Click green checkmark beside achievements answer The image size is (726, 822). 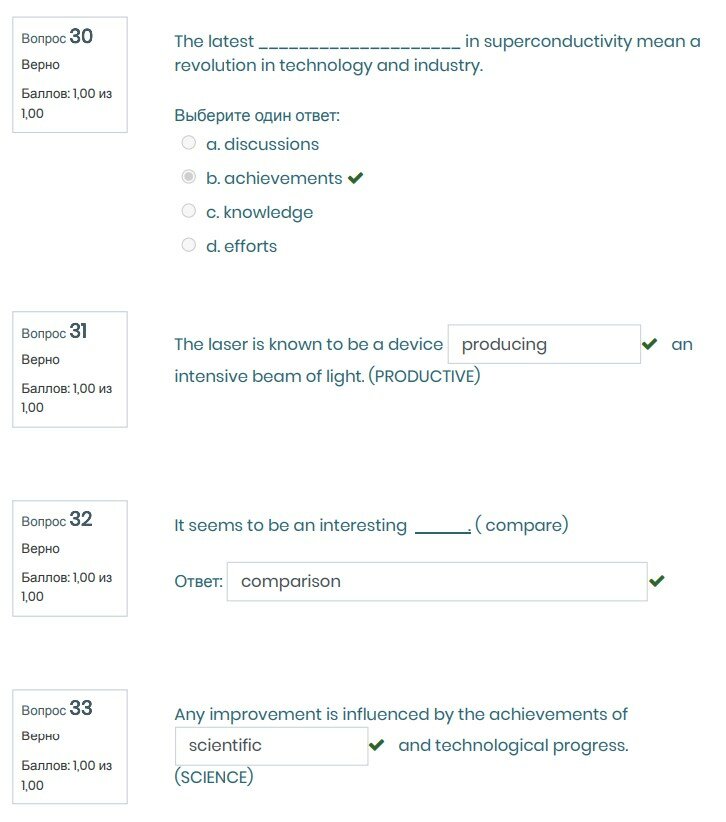pyautogui.click(x=355, y=179)
